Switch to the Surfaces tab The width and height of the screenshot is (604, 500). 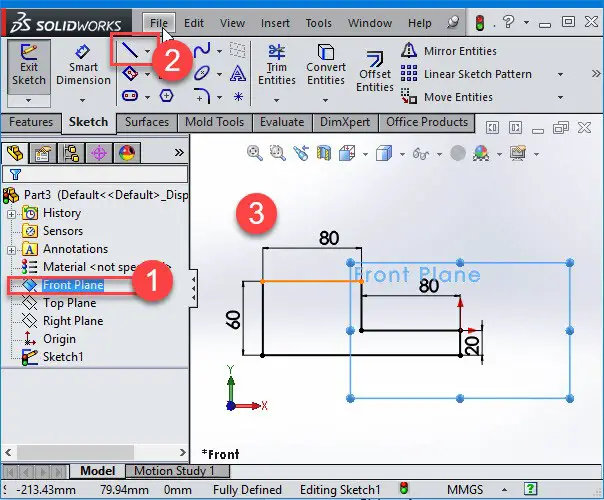[147, 122]
